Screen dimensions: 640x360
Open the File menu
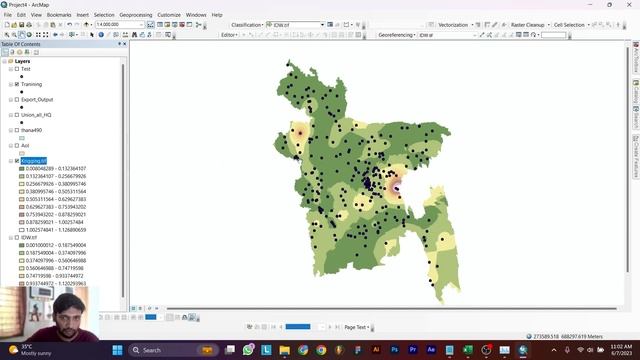tap(8, 15)
